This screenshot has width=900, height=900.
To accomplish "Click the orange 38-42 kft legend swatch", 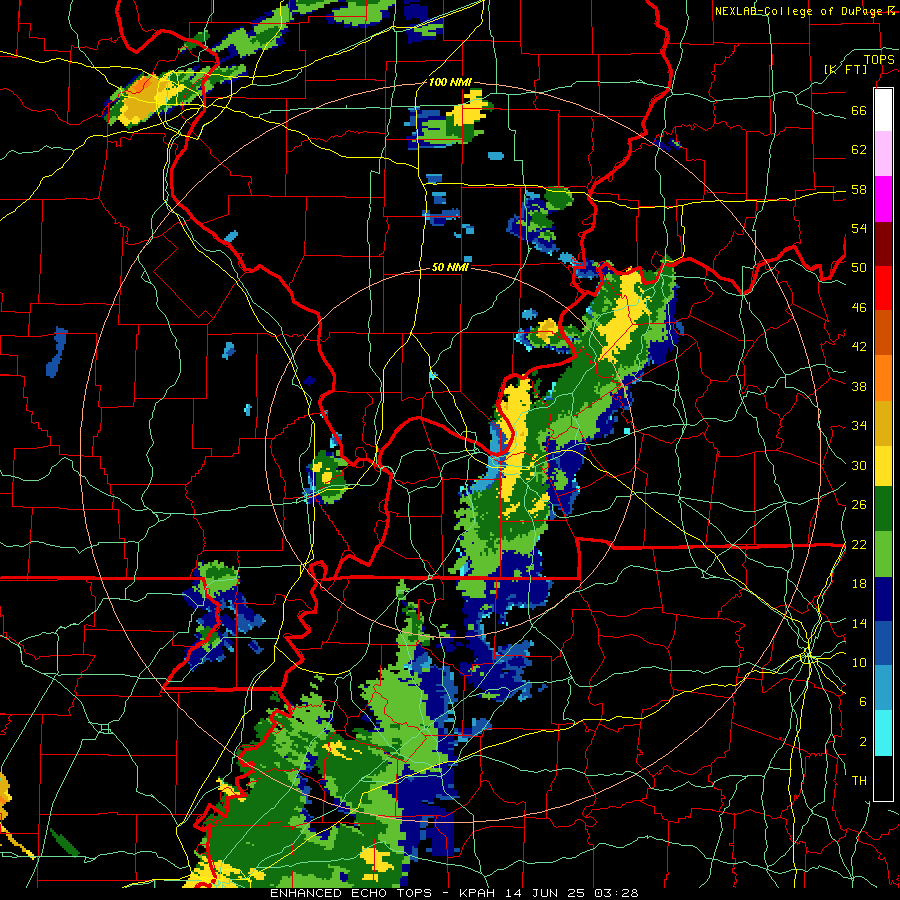I will (883, 378).
